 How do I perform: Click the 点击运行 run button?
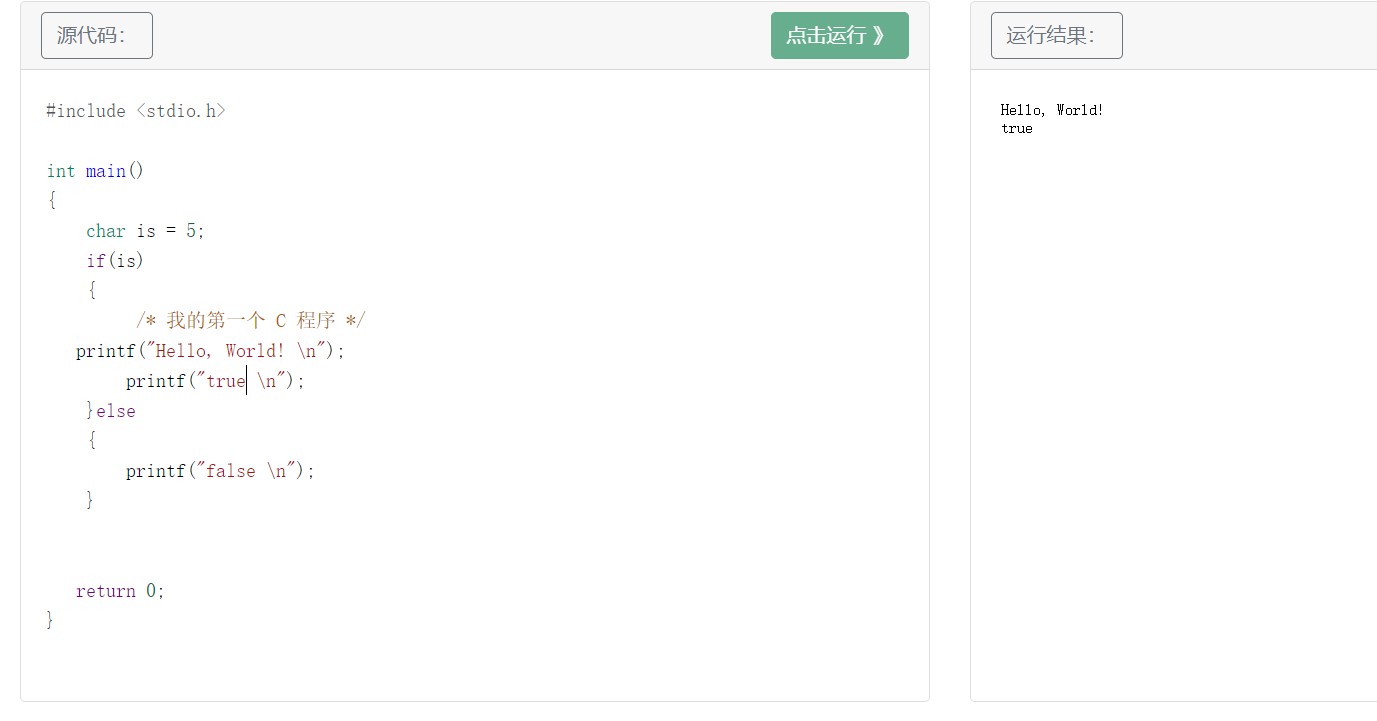click(839, 35)
